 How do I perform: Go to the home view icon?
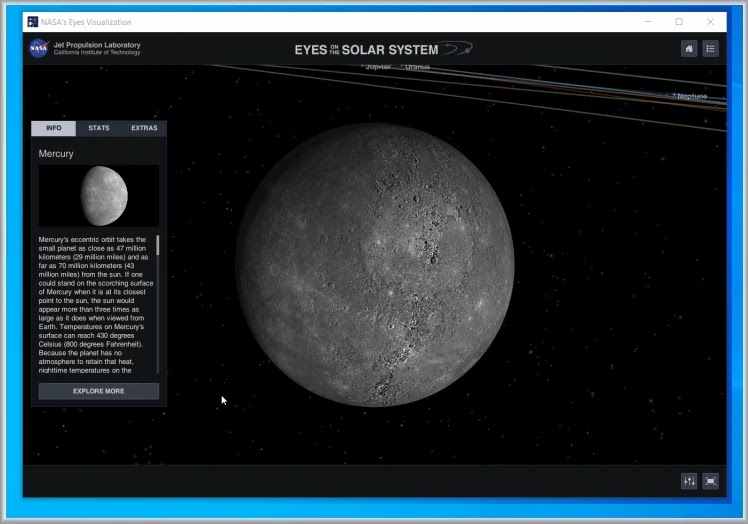click(689, 49)
